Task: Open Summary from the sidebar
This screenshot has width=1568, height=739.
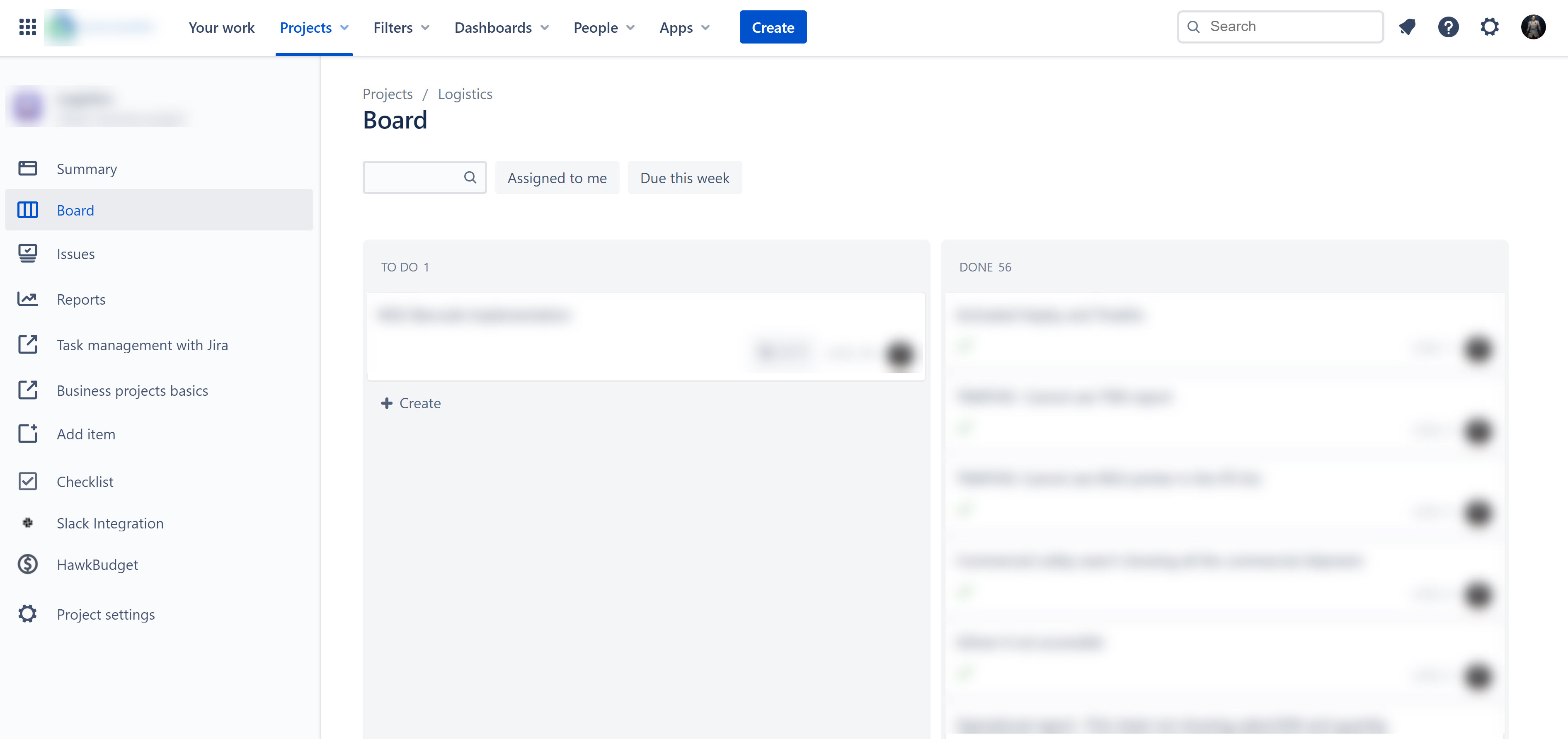Action: pos(87,169)
